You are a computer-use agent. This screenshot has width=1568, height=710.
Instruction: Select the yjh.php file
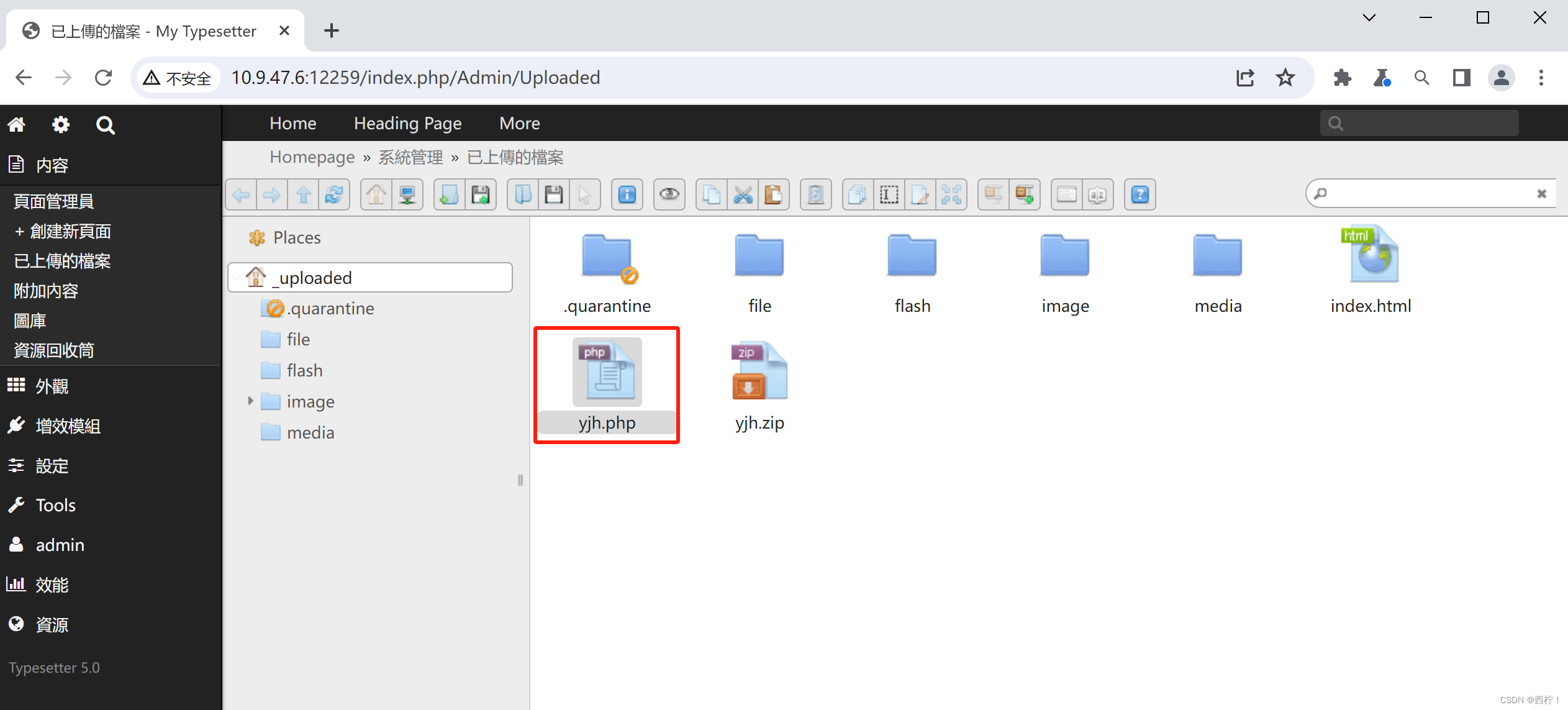[607, 385]
